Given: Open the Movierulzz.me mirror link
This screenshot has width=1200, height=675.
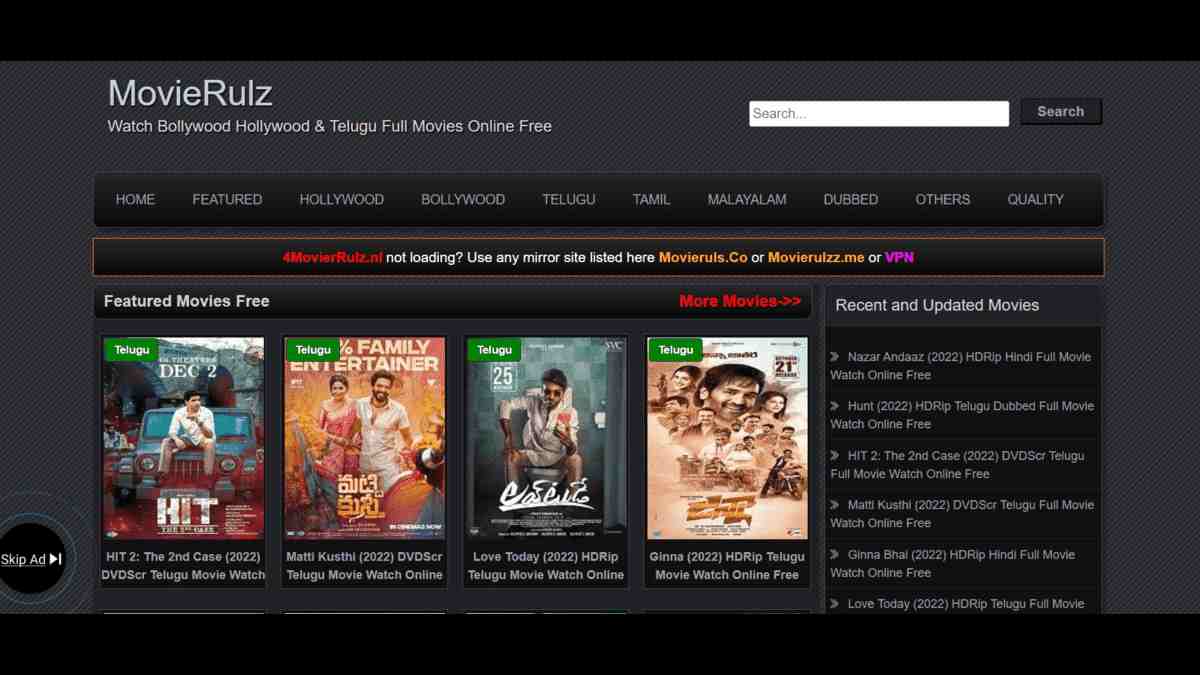Looking at the screenshot, I should pyautogui.click(x=816, y=257).
